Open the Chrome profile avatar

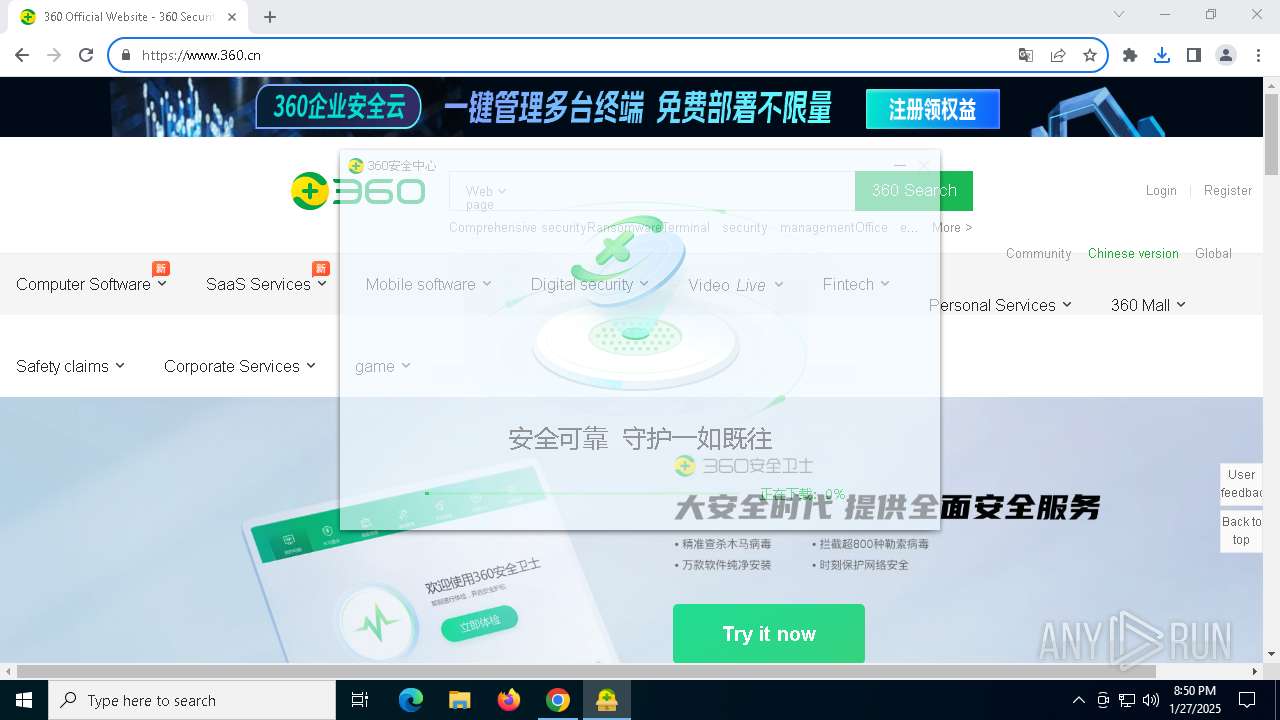[x=1226, y=55]
